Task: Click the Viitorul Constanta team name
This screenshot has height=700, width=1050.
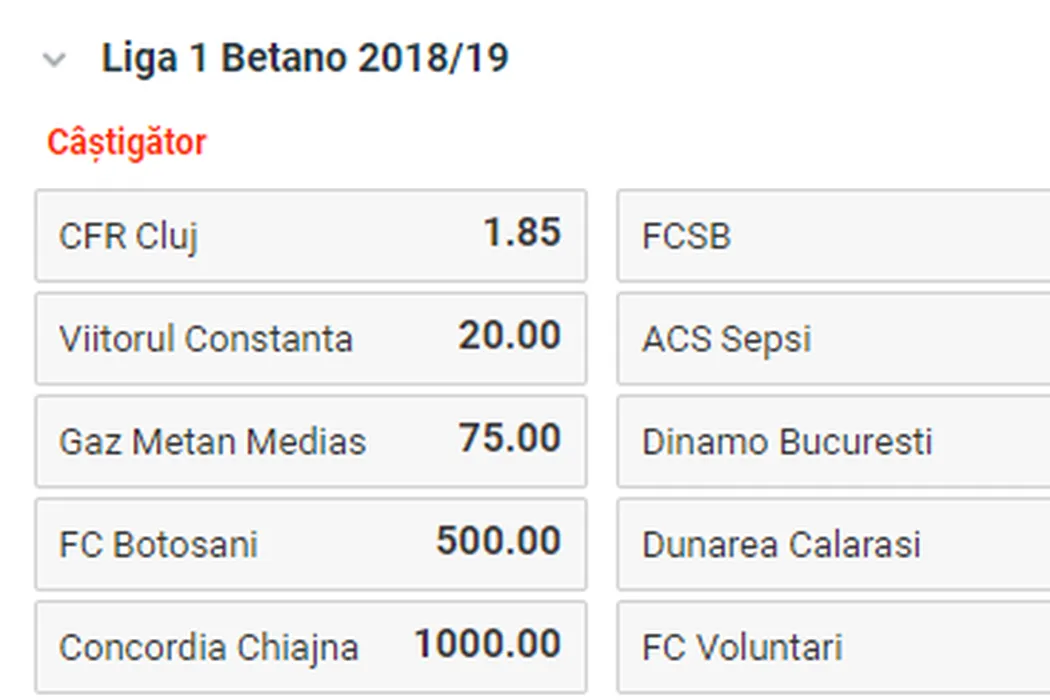Action: pyautogui.click(x=205, y=340)
